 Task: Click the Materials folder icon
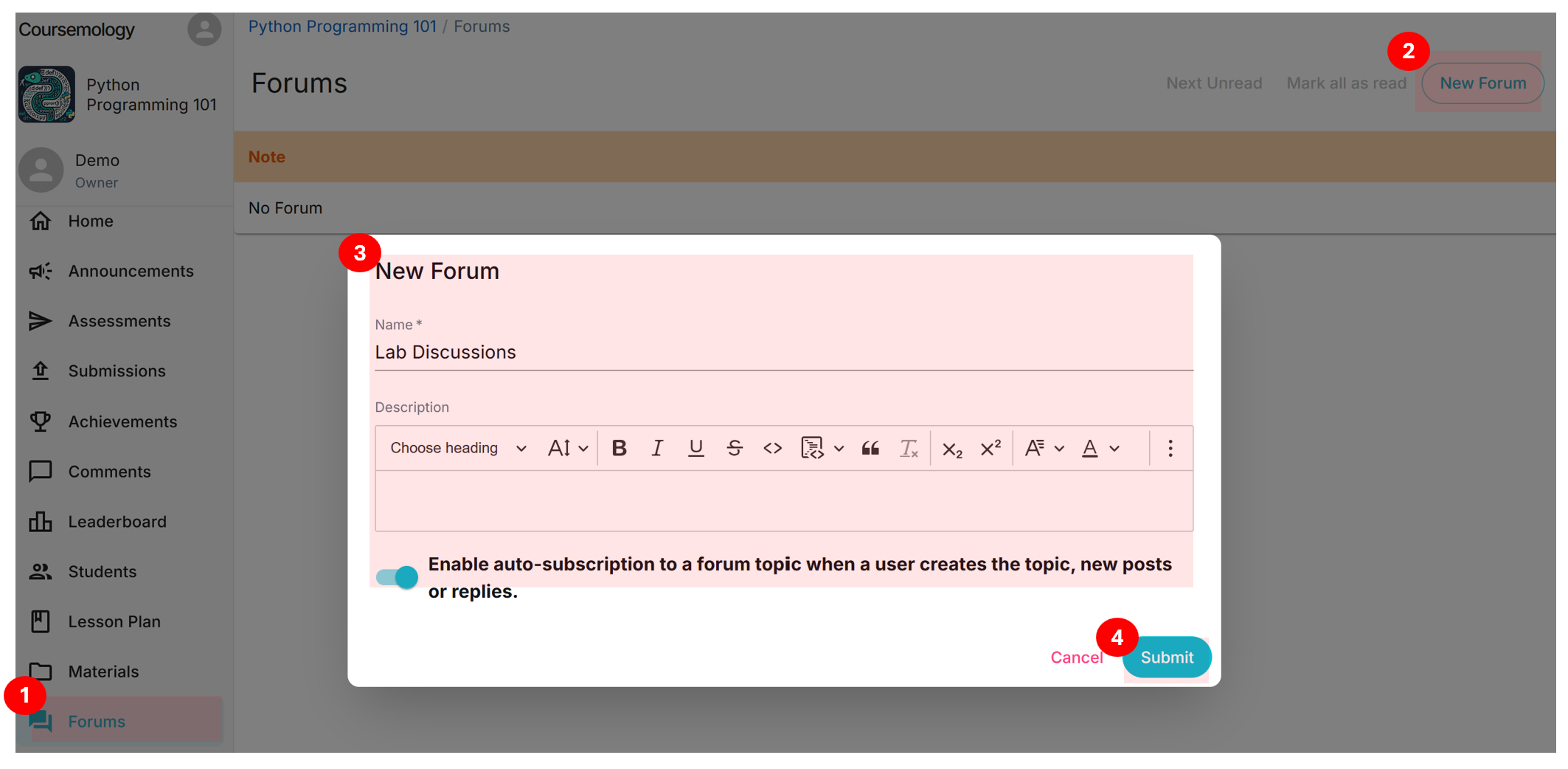click(41, 672)
